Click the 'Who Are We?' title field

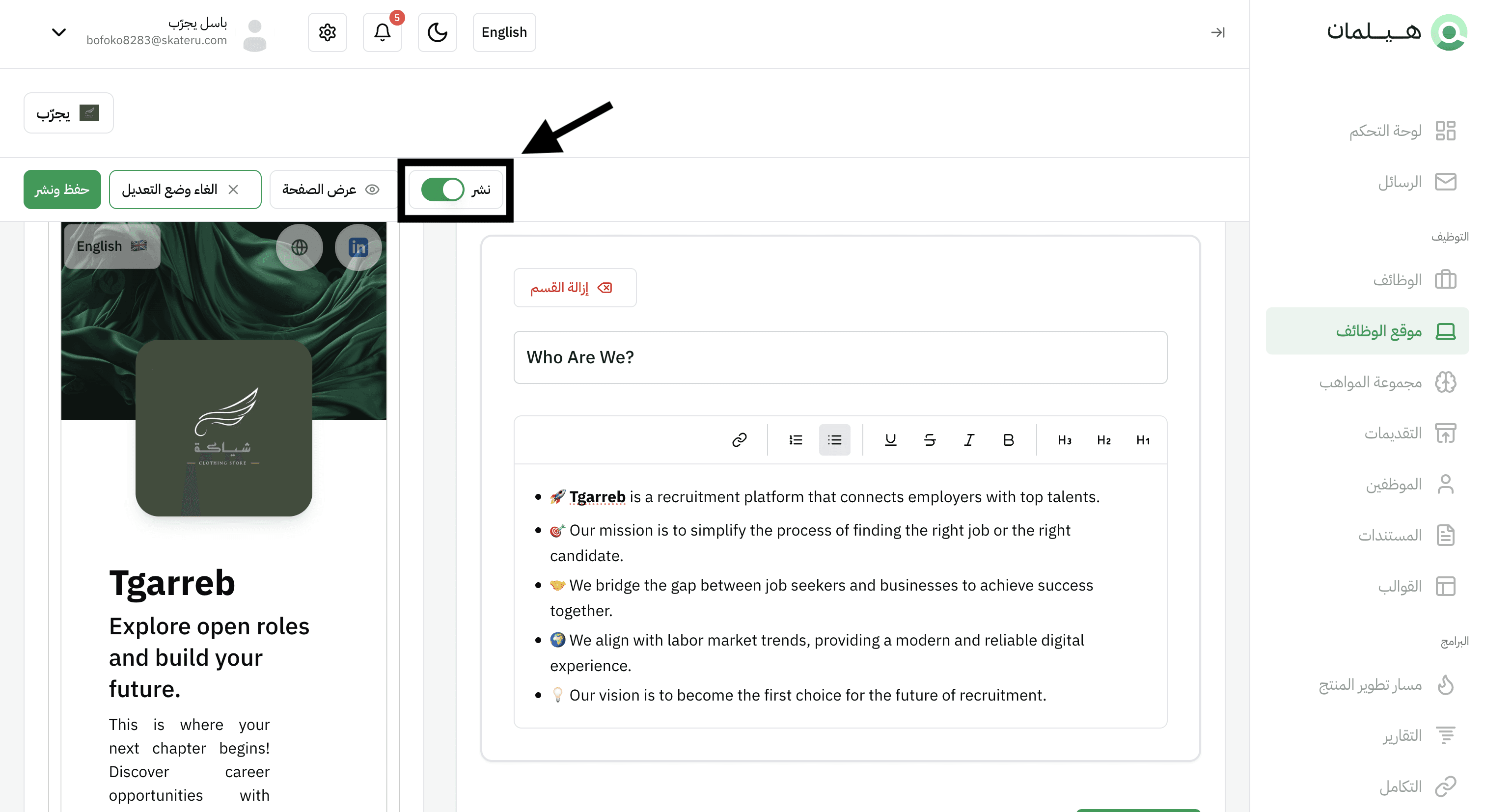click(840, 357)
